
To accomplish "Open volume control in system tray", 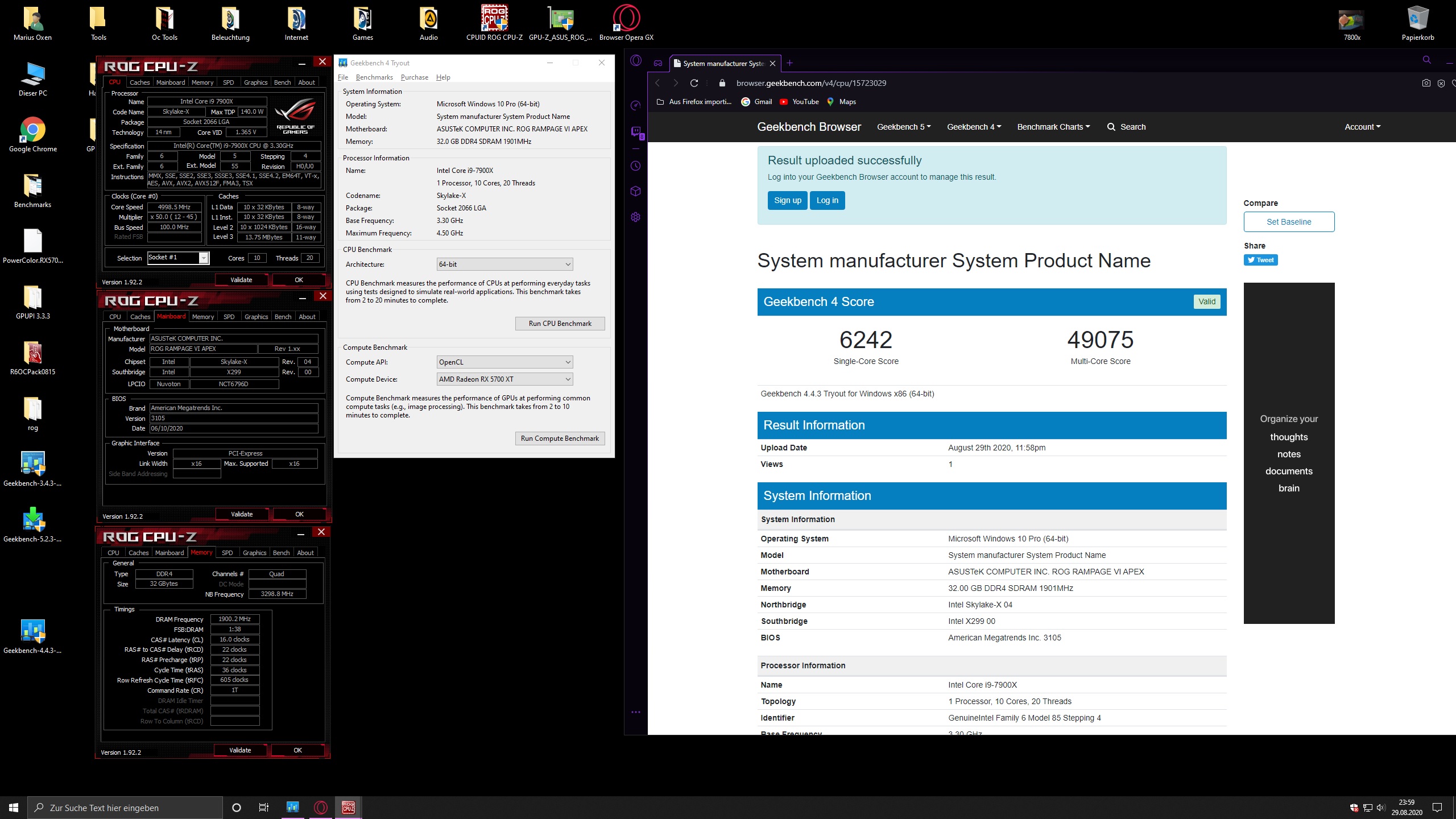I will (1381, 808).
